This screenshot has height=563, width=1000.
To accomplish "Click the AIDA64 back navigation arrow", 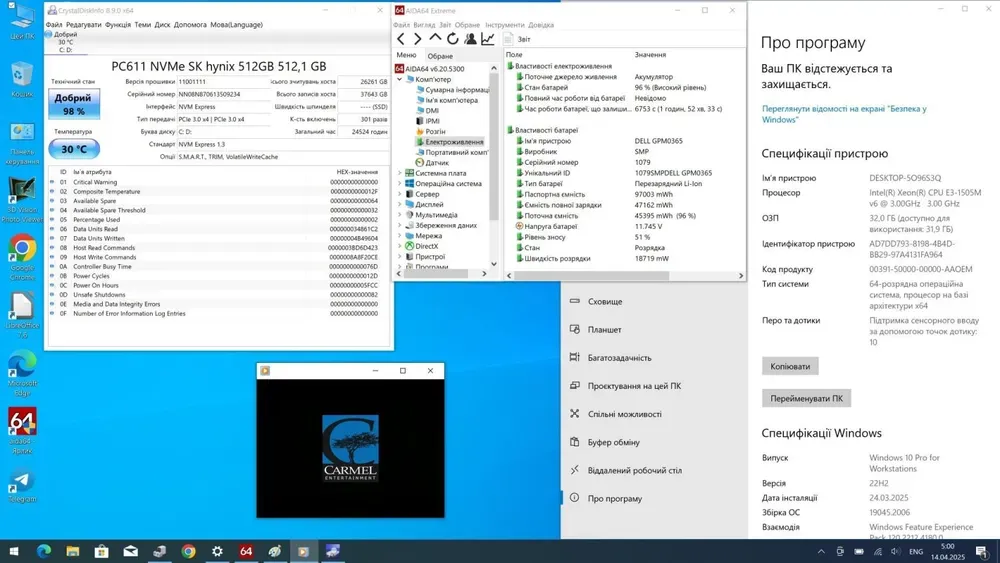I will pos(402,39).
